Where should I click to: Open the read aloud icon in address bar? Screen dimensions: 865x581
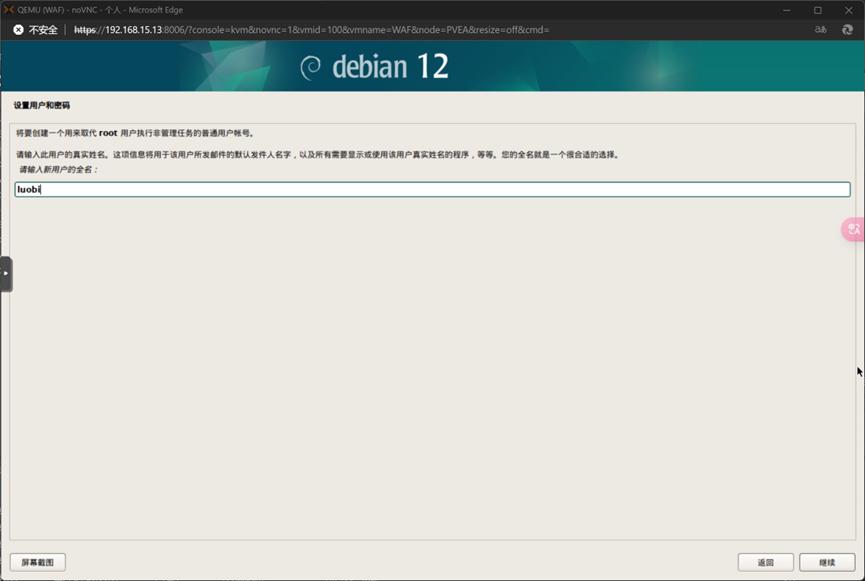(820, 30)
